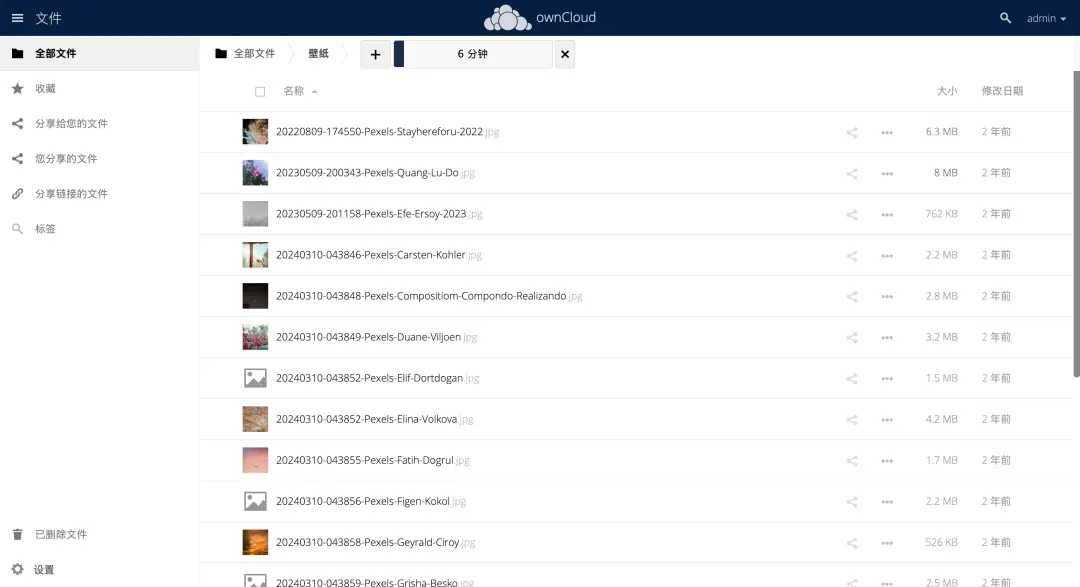Open the Efe-Ersoy-2023 file link
The width and height of the screenshot is (1080, 587).
(x=371, y=214)
